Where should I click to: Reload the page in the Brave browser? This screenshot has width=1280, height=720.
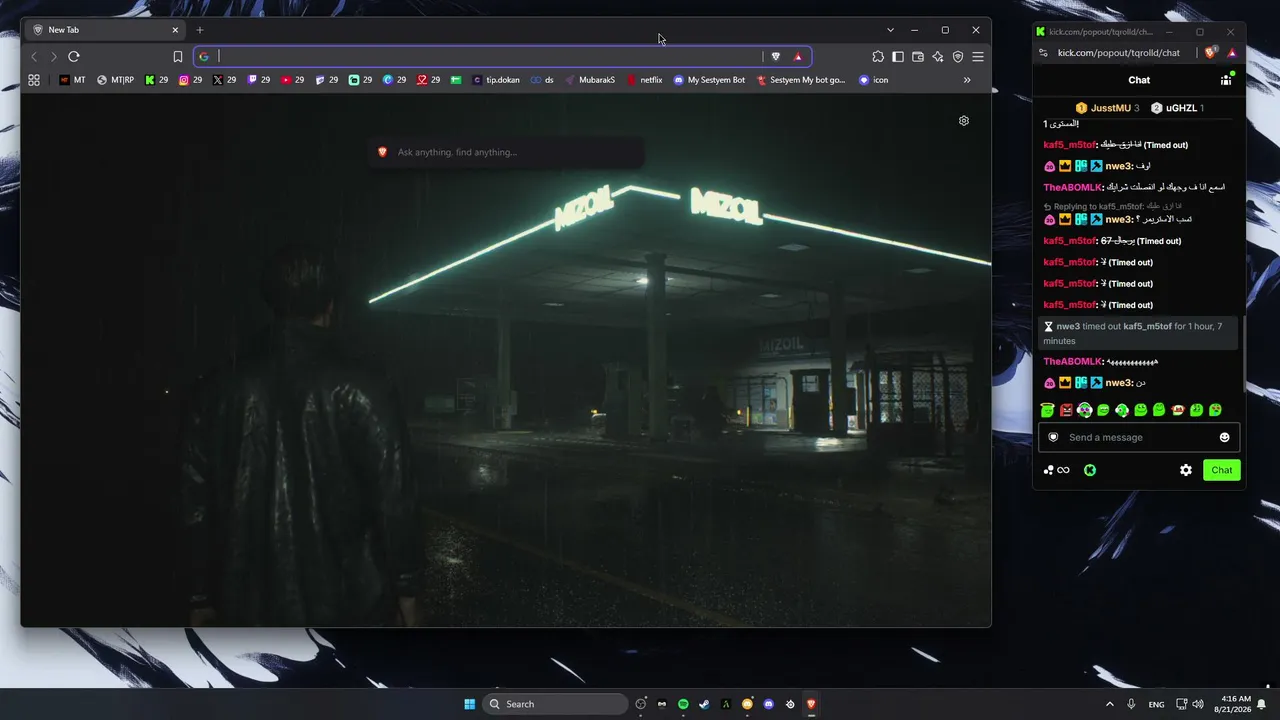pos(74,57)
